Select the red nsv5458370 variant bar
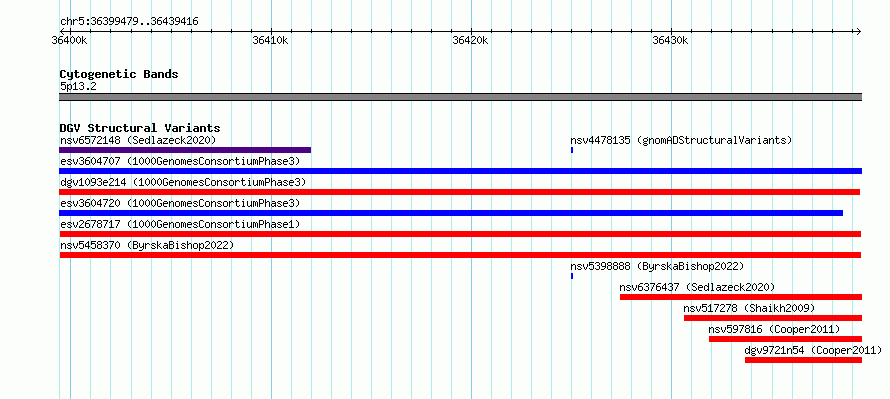This screenshot has height=399, width=890. [x=460, y=255]
